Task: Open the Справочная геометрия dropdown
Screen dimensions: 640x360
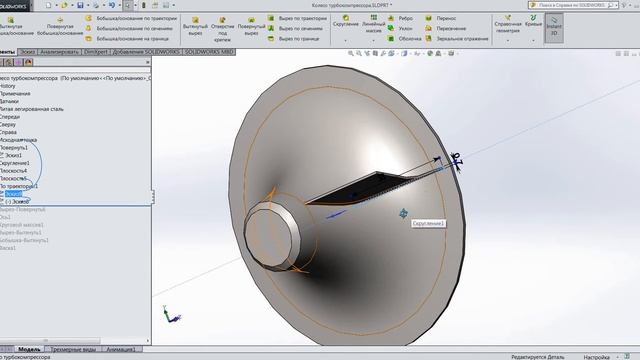Action: pos(508,41)
